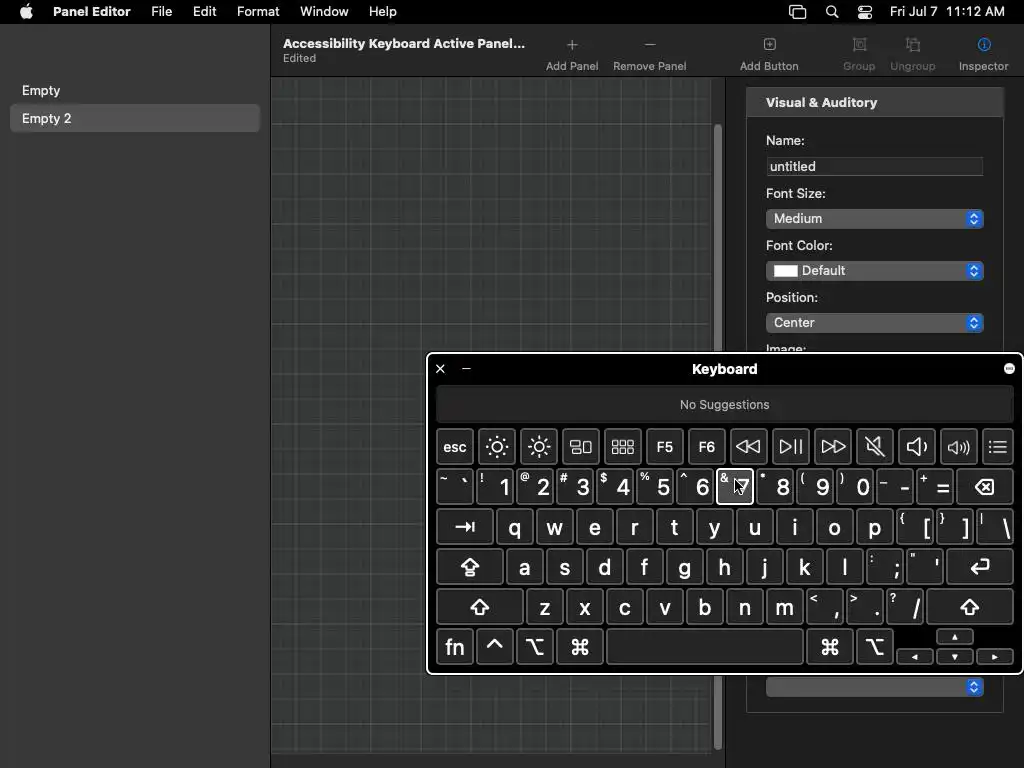
Task: Open the Help menu
Action: 383,12
